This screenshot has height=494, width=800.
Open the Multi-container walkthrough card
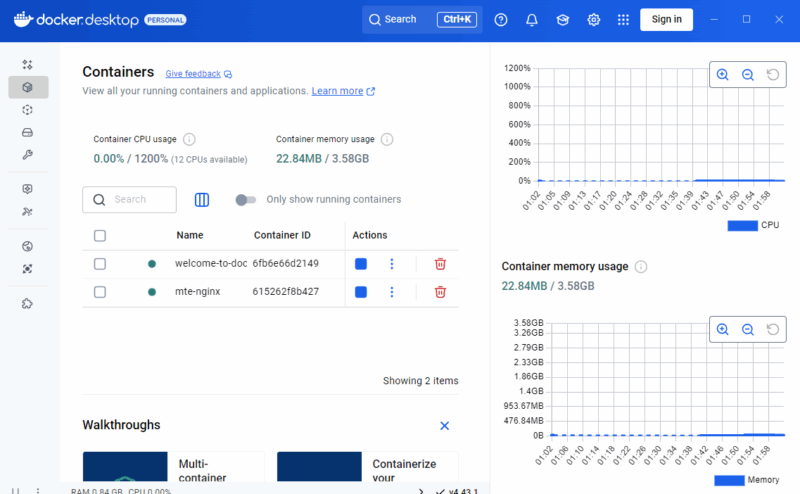tap(173, 466)
